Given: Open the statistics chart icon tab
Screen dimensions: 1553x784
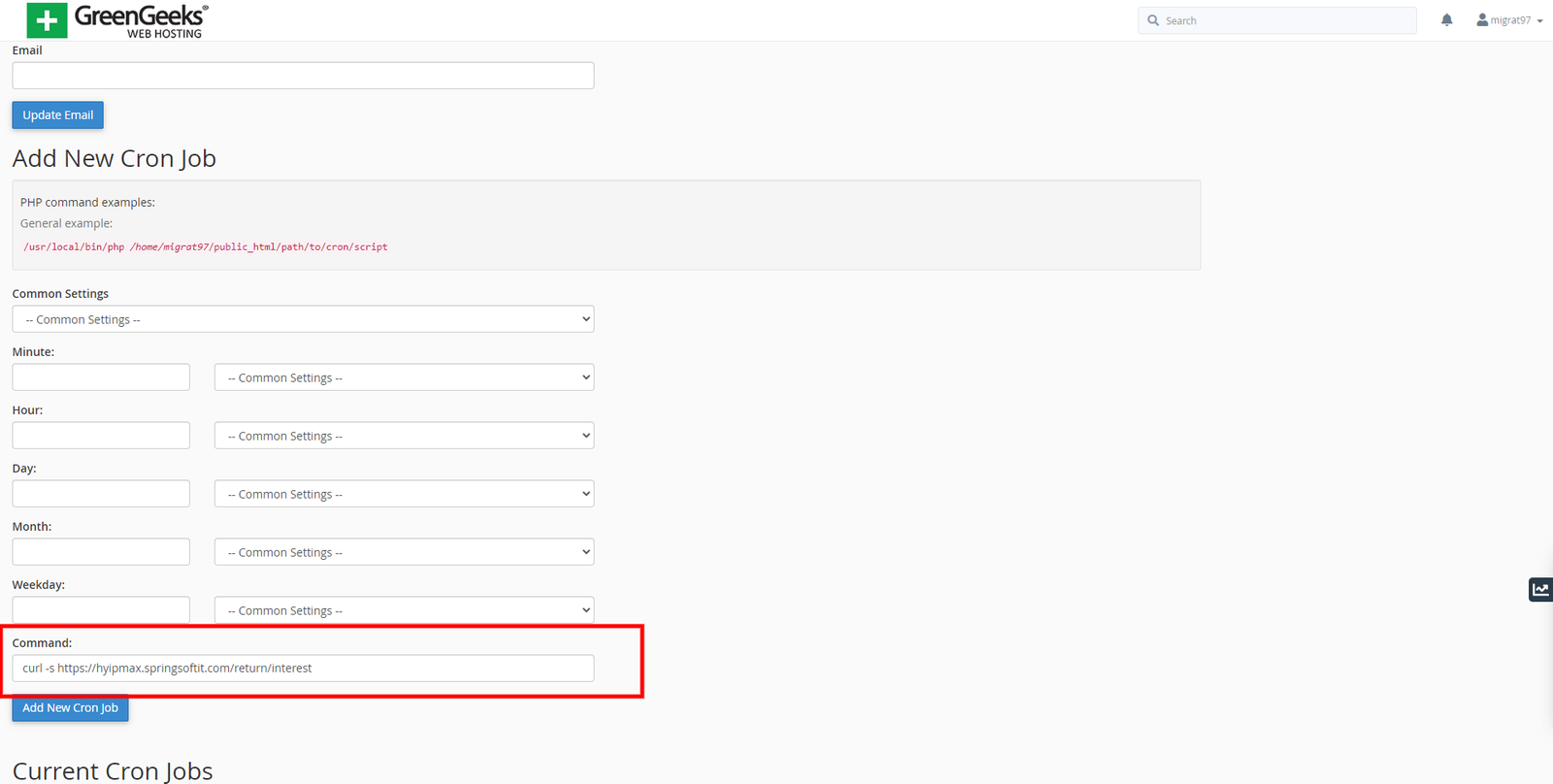Looking at the screenshot, I should pyautogui.click(x=1540, y=589).
